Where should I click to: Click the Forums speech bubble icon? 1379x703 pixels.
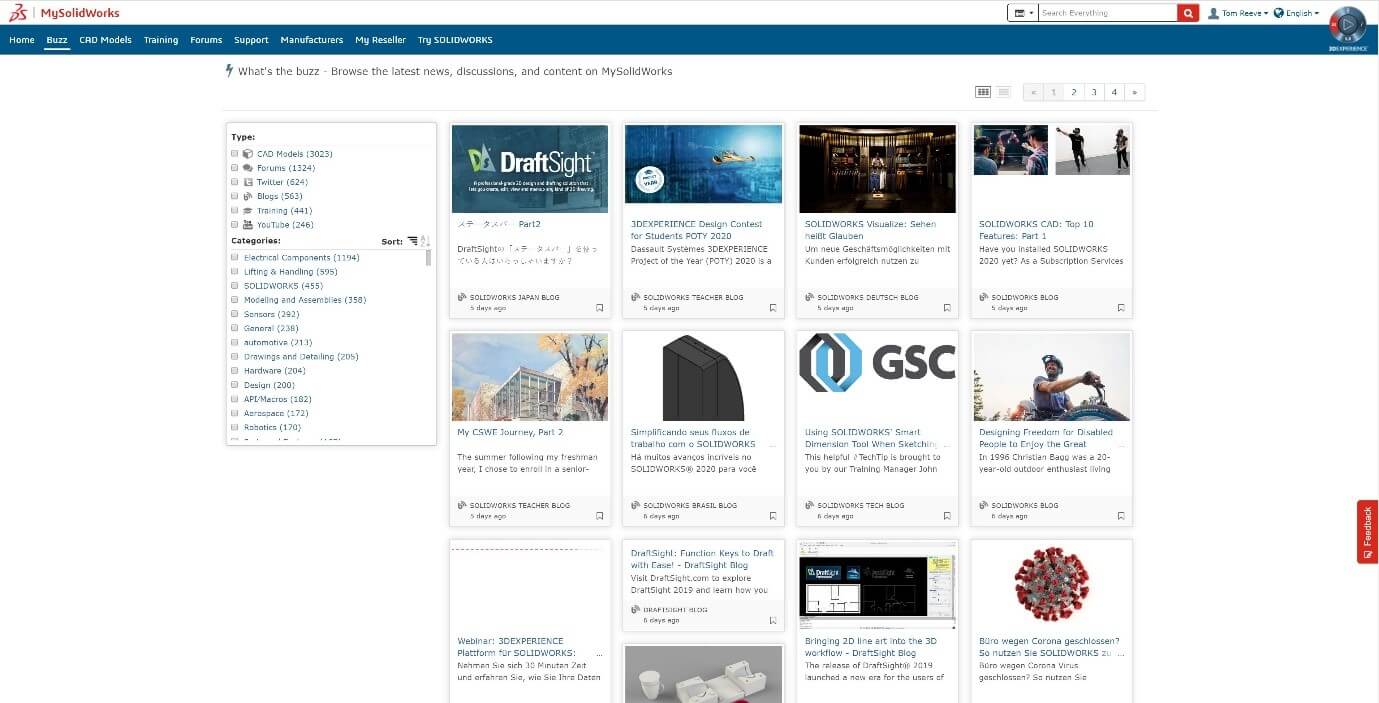click(248, 168)
